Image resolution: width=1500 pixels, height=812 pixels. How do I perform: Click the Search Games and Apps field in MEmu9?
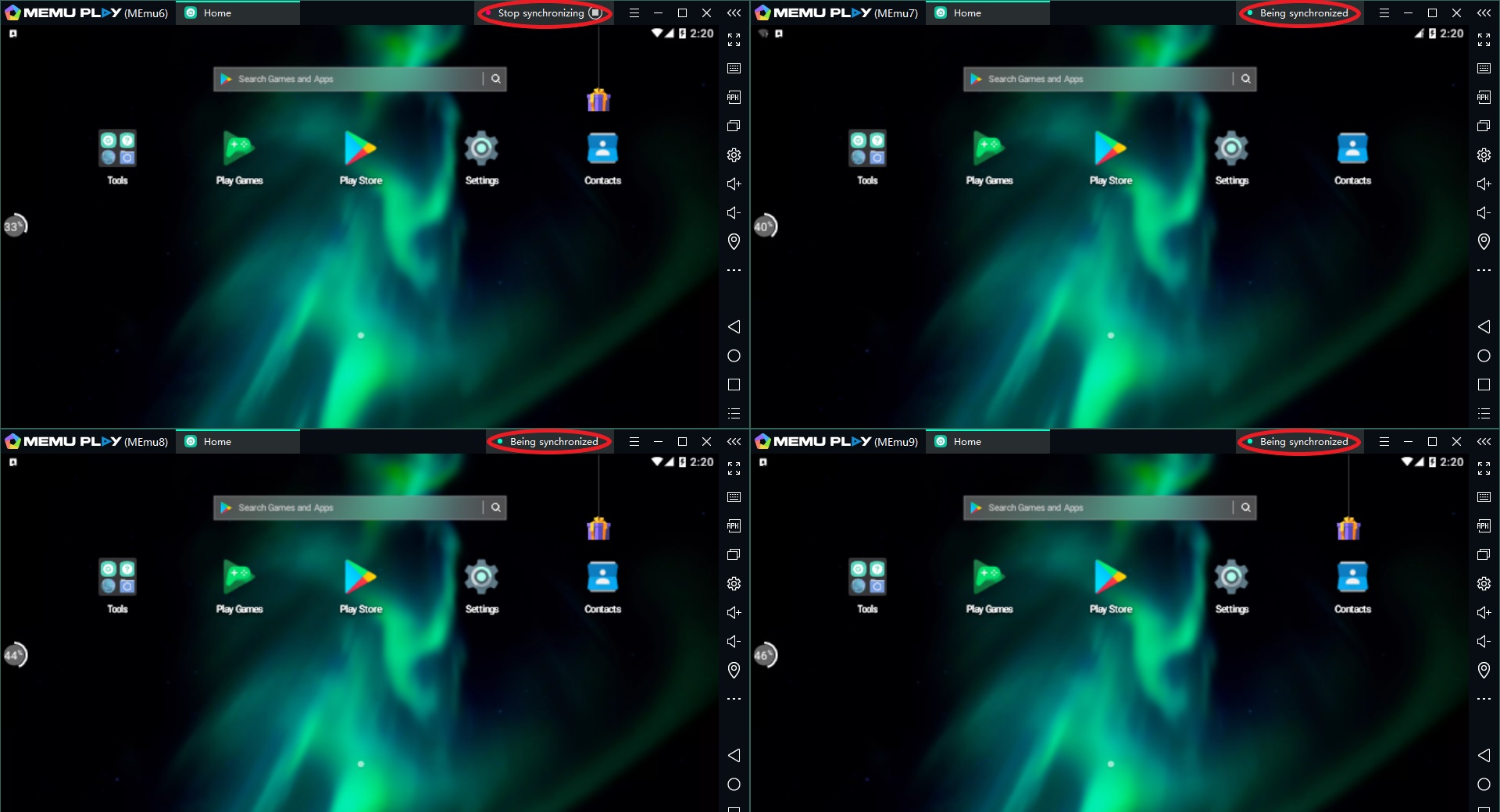tap(1098, 507)
